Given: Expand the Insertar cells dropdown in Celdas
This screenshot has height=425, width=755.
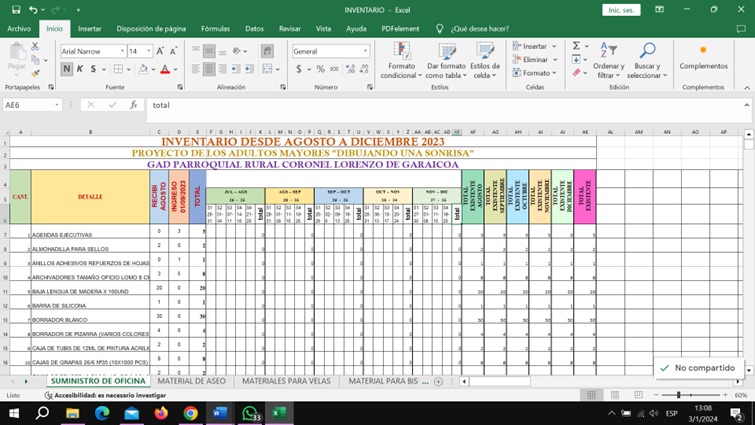Looking at the screenshot, I should click(554, 46).
